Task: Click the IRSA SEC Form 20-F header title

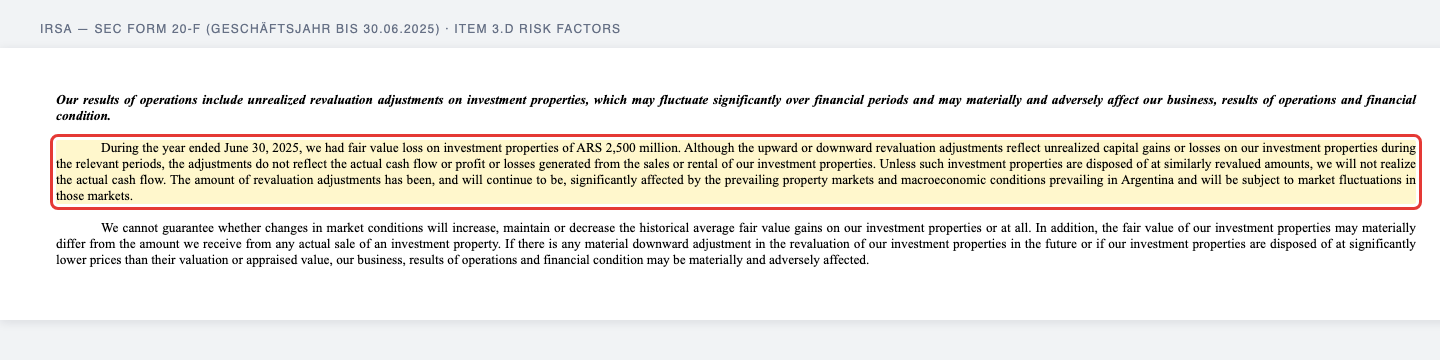Action: (330, 29)
